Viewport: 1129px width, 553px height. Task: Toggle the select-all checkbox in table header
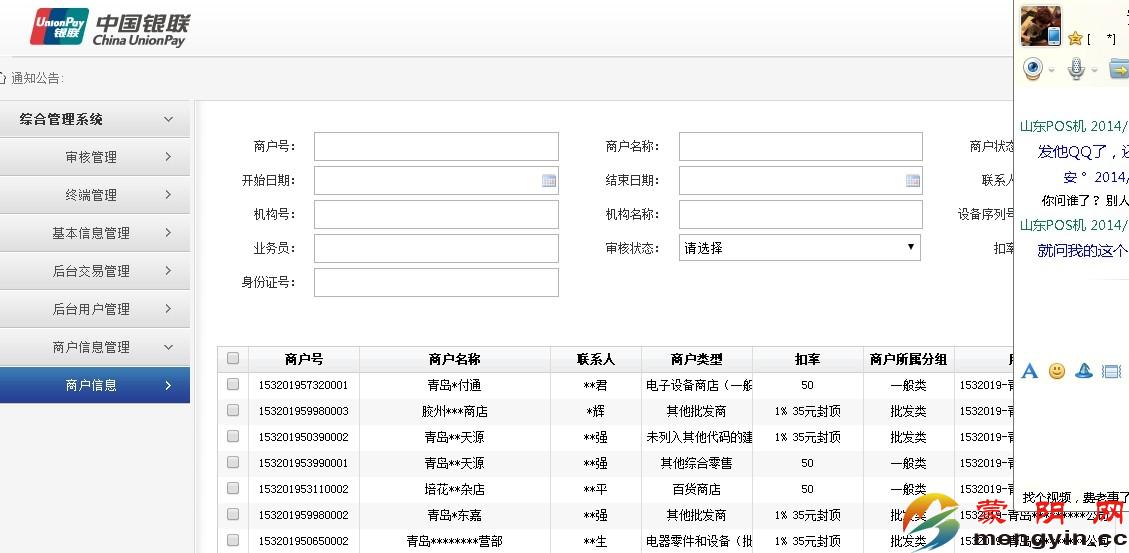233,359
